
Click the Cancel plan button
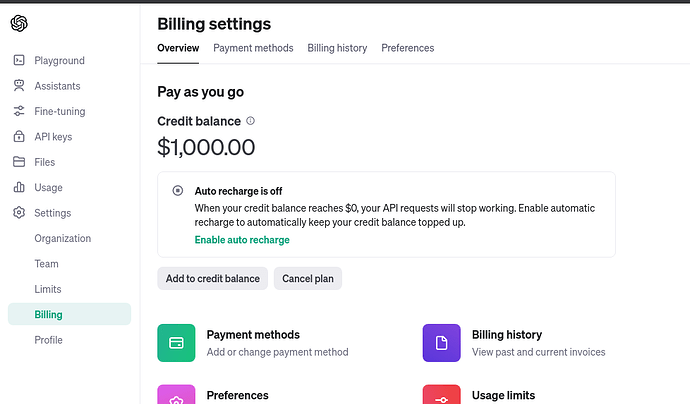[x=308, y=279]
